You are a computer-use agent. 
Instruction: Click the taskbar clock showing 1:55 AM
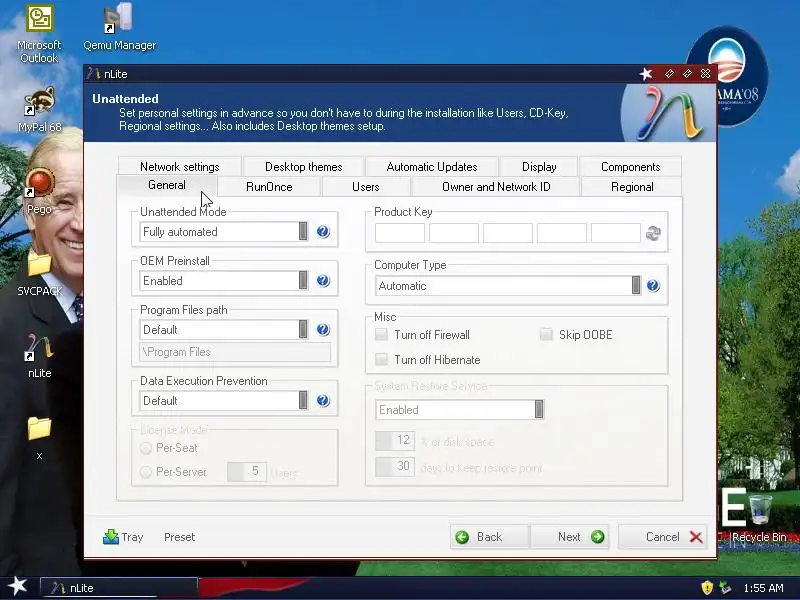coord(763,588)
